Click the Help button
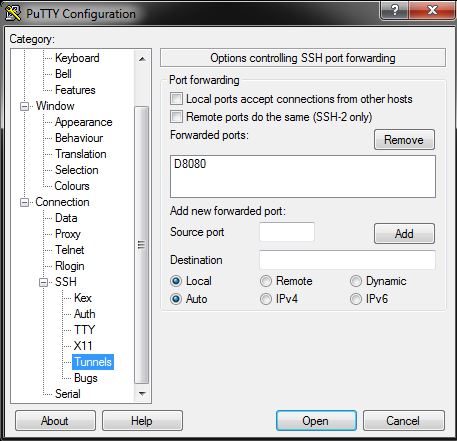457x441 pixels. click(142, 421)
